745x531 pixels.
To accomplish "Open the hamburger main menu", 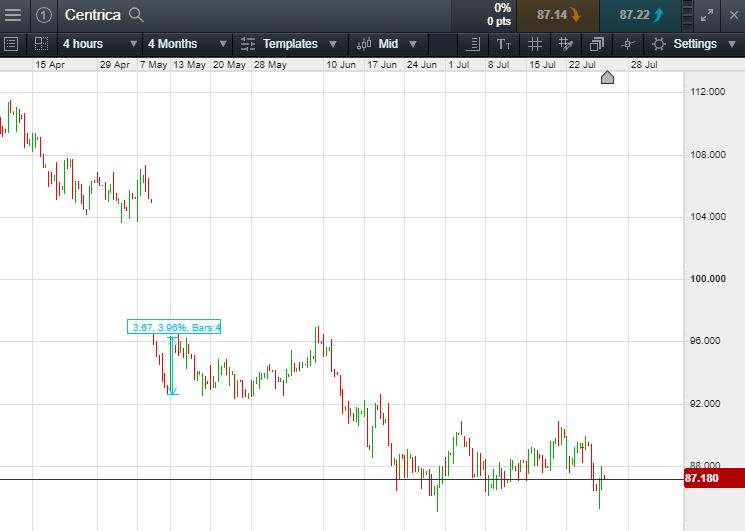I will point(13,15).
